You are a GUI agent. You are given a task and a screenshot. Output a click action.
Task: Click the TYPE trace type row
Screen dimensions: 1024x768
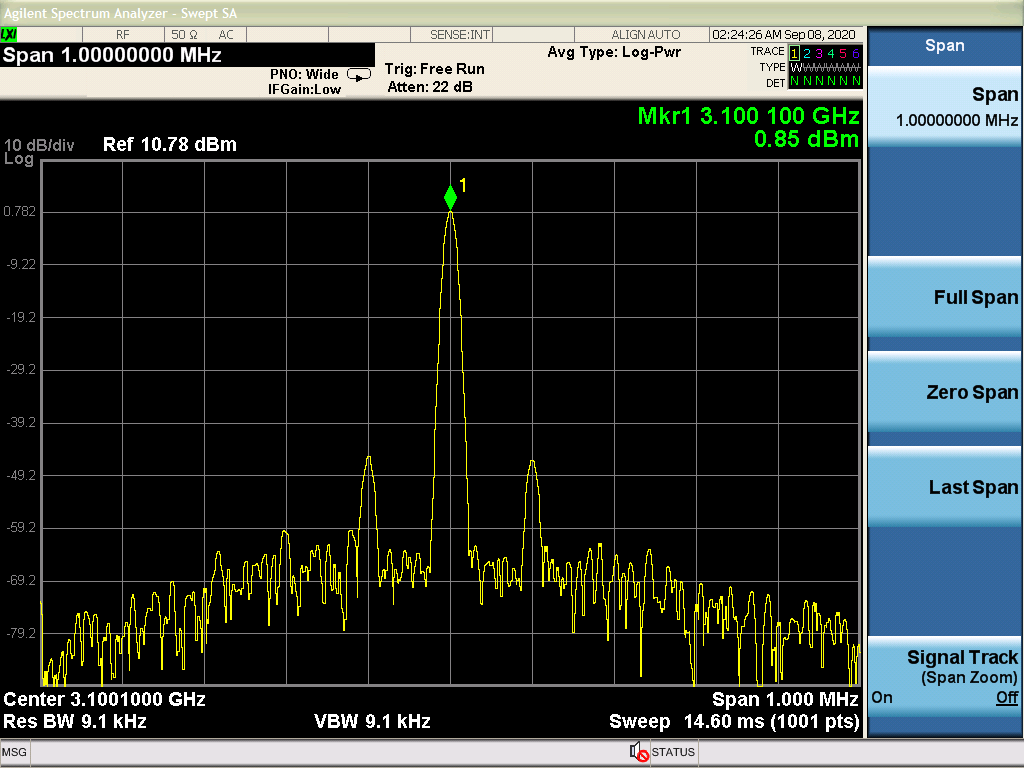coord(810,67)
